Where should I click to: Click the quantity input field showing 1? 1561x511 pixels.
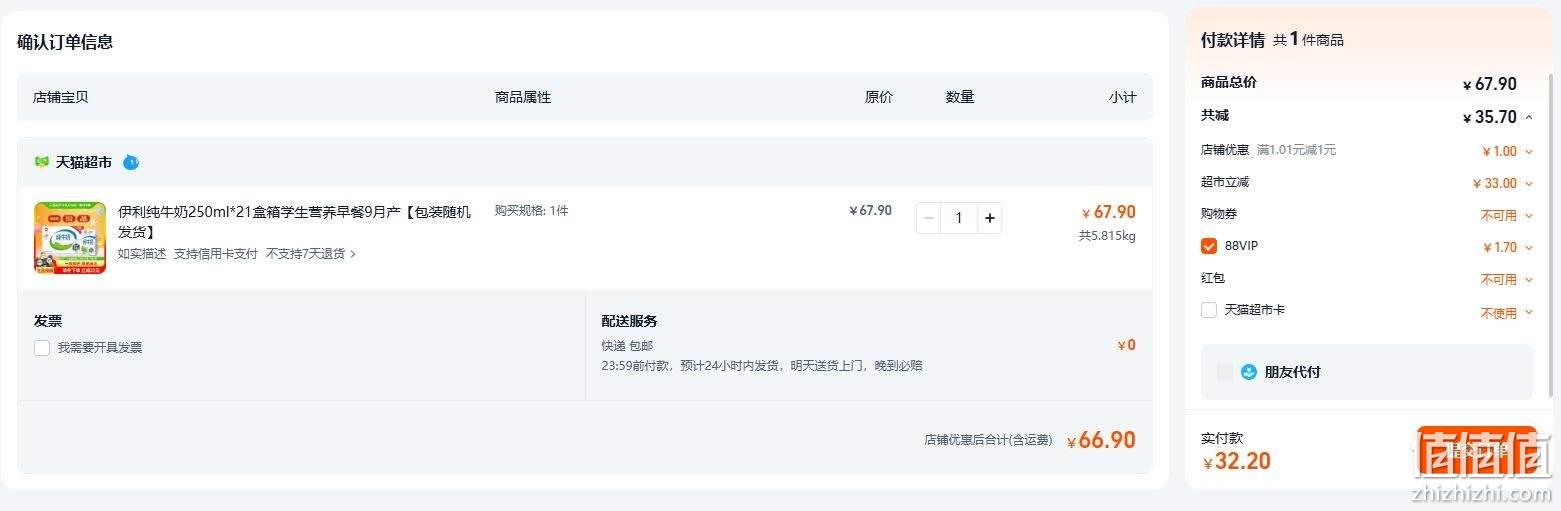(959, 218)
